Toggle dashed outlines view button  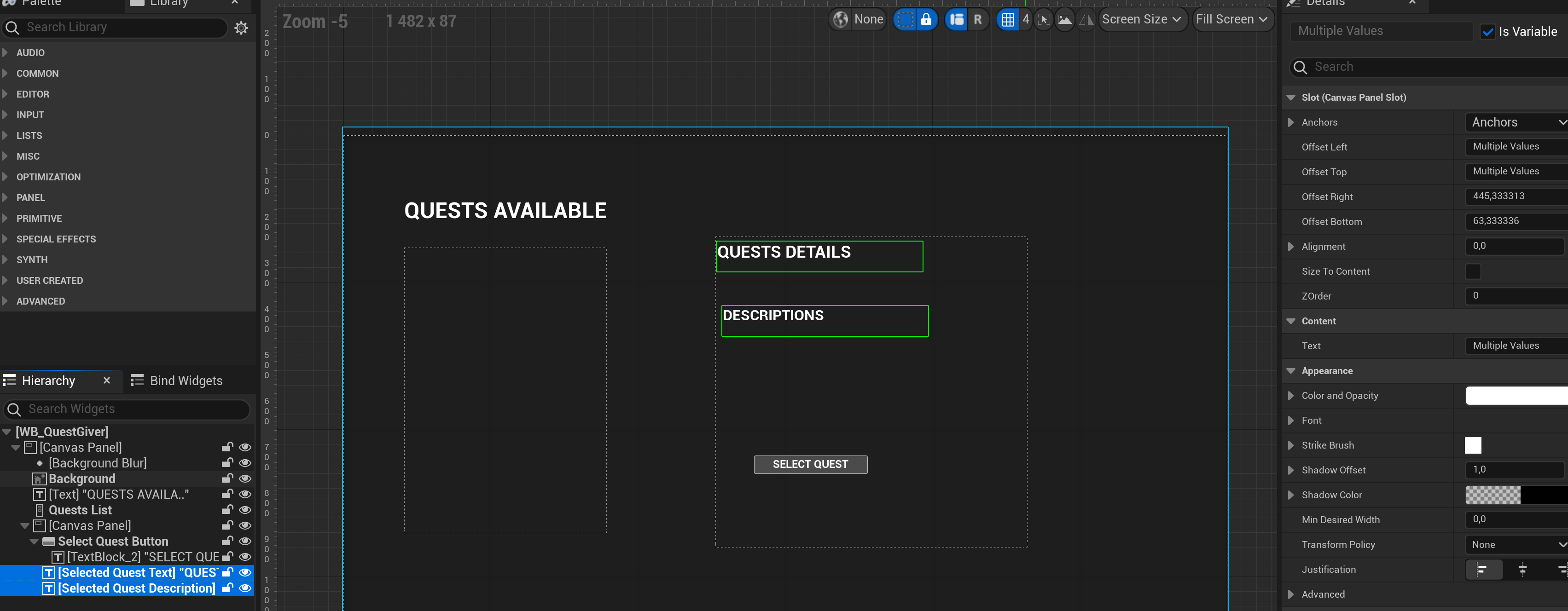point(905,19)
